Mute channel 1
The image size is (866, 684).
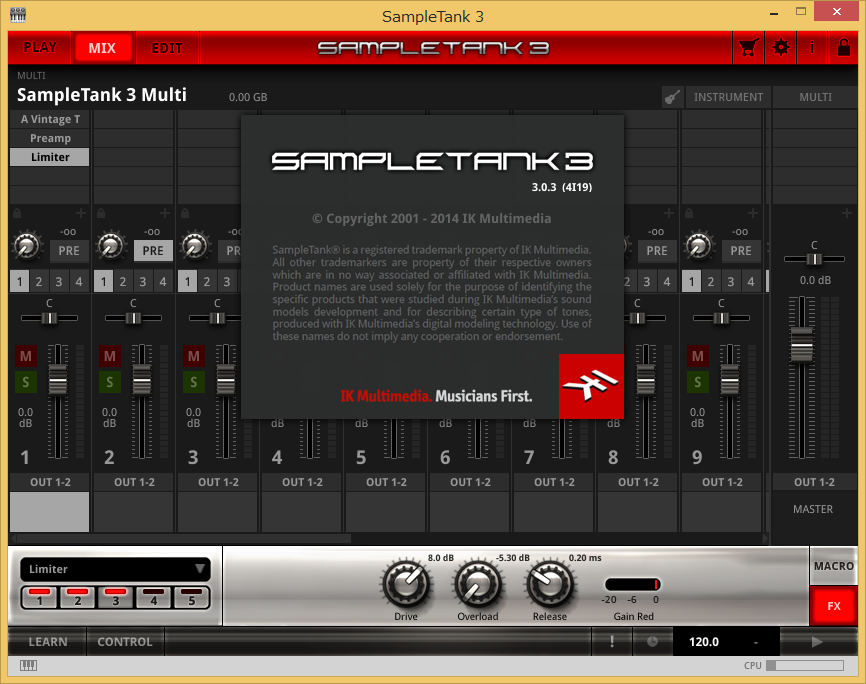tap(26, 356)
